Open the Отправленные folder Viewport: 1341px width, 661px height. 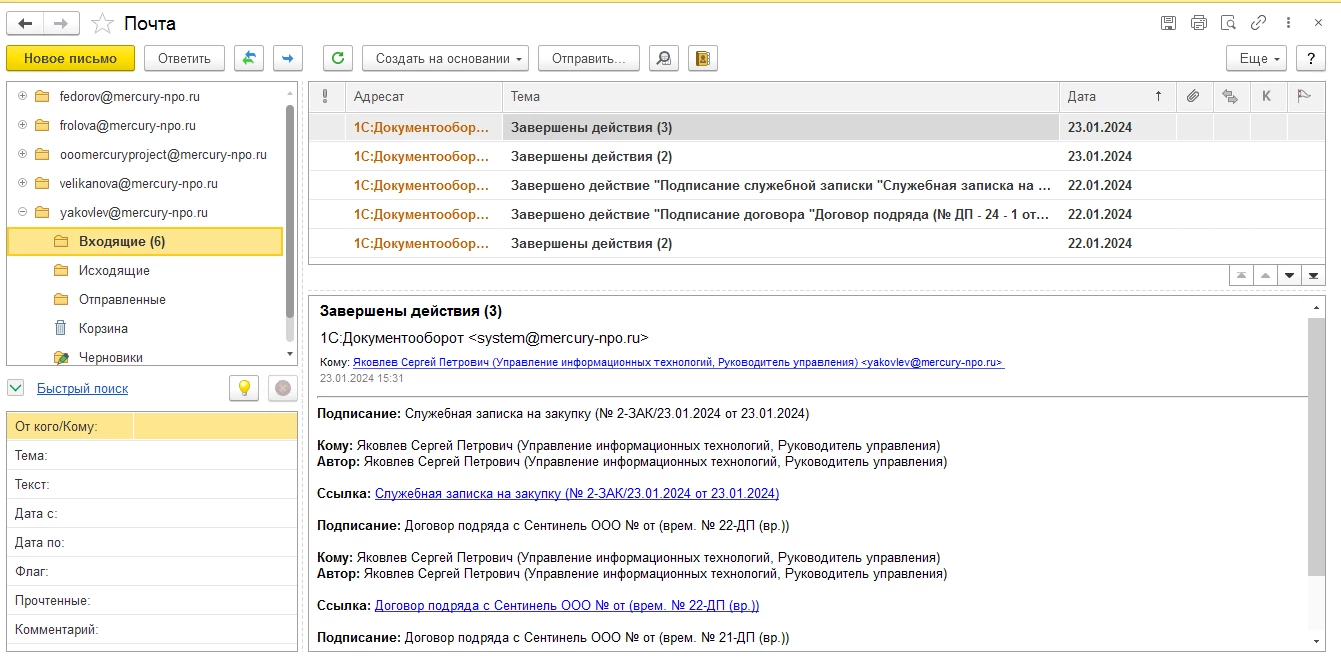122,299
